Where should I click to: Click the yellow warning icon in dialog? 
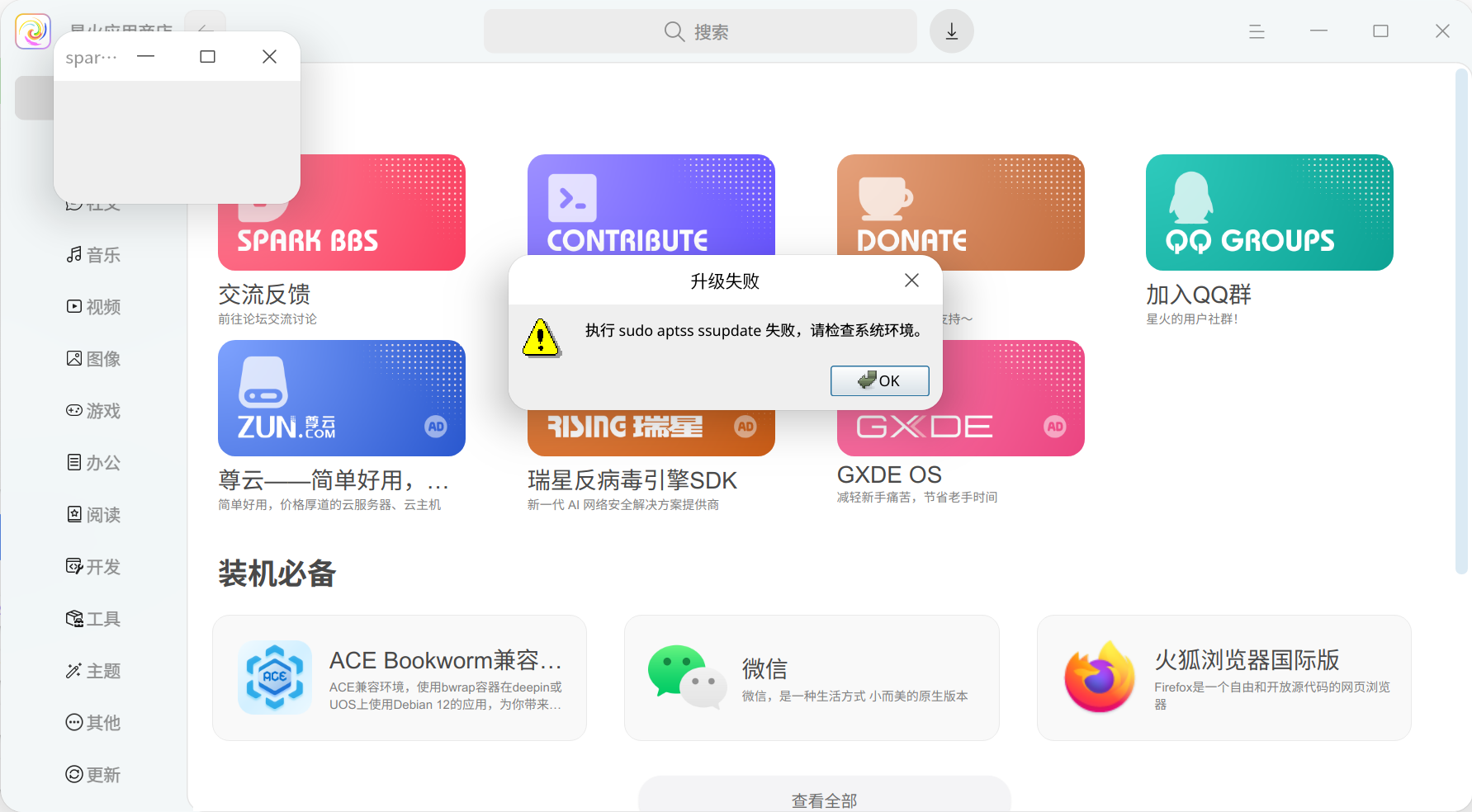pos(542,338)
